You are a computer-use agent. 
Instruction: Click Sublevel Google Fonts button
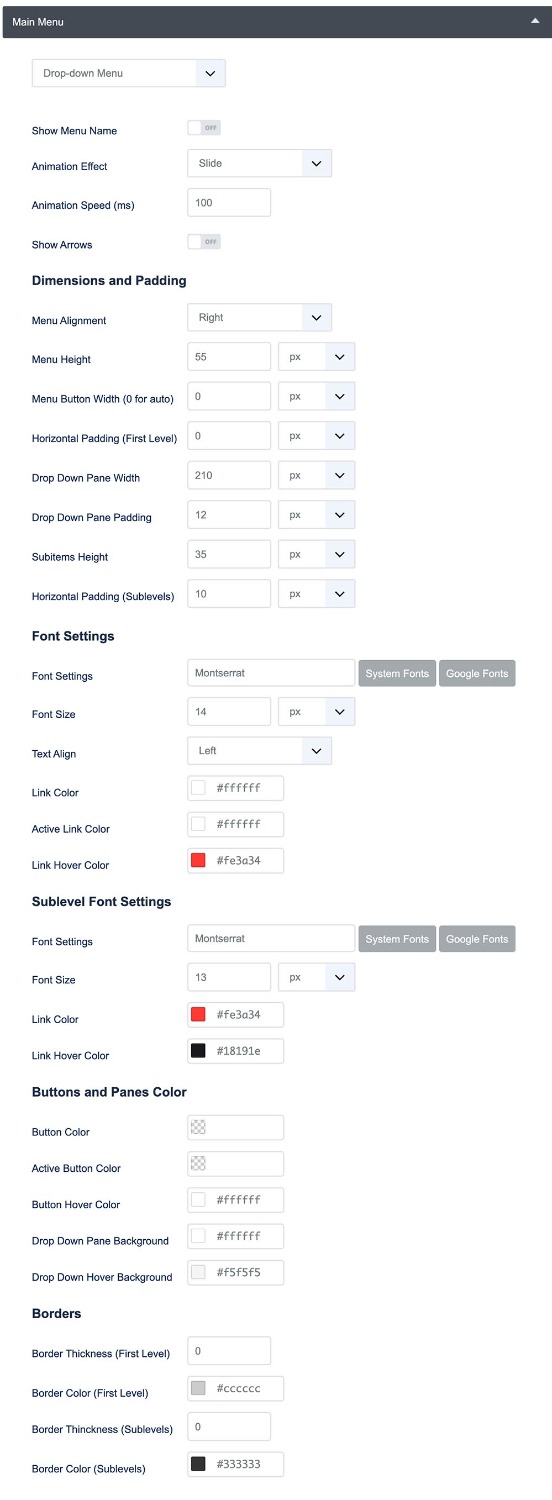tap(477, 940)
